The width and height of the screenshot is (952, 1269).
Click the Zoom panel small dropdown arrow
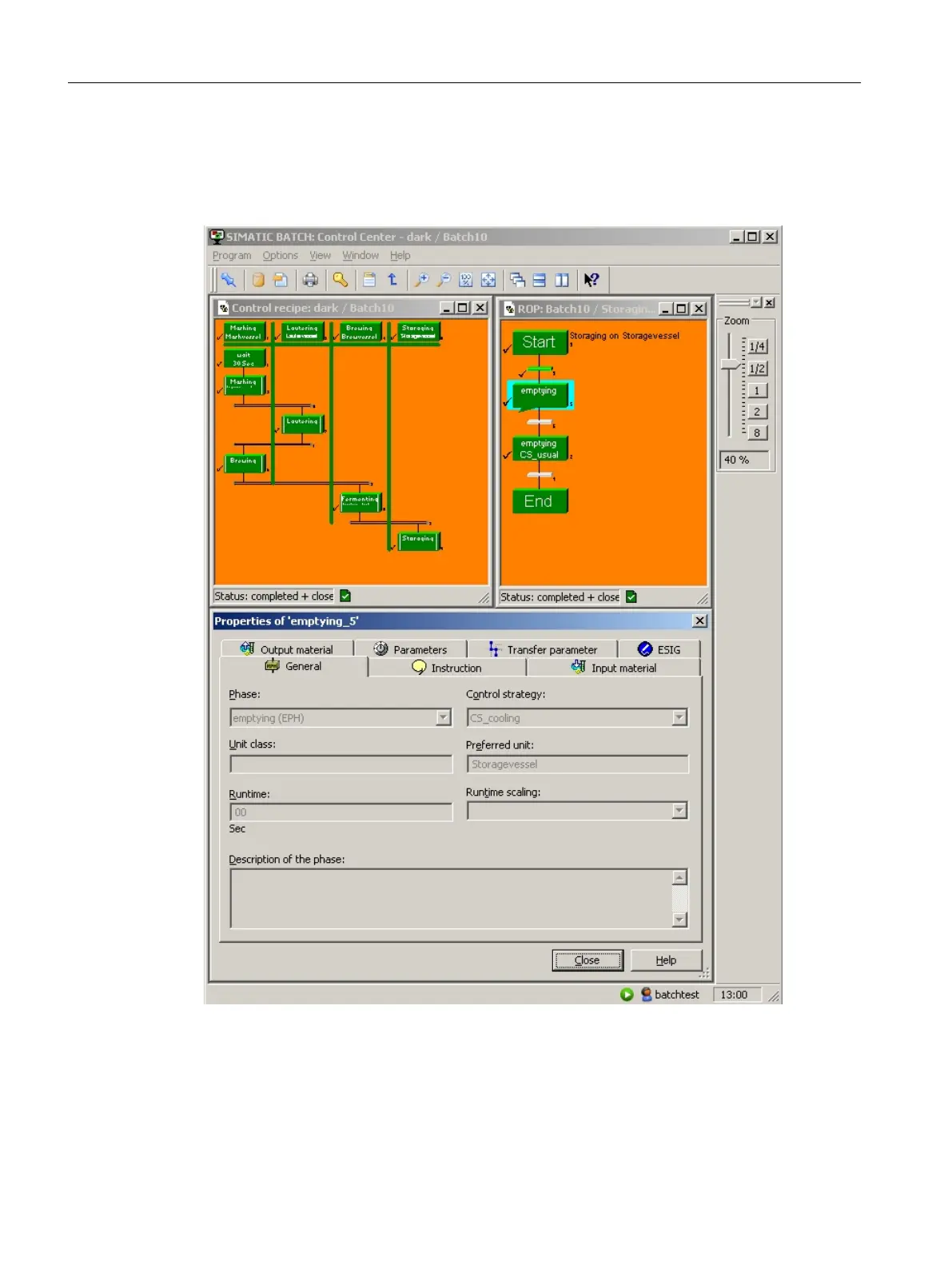click(755, 302)
